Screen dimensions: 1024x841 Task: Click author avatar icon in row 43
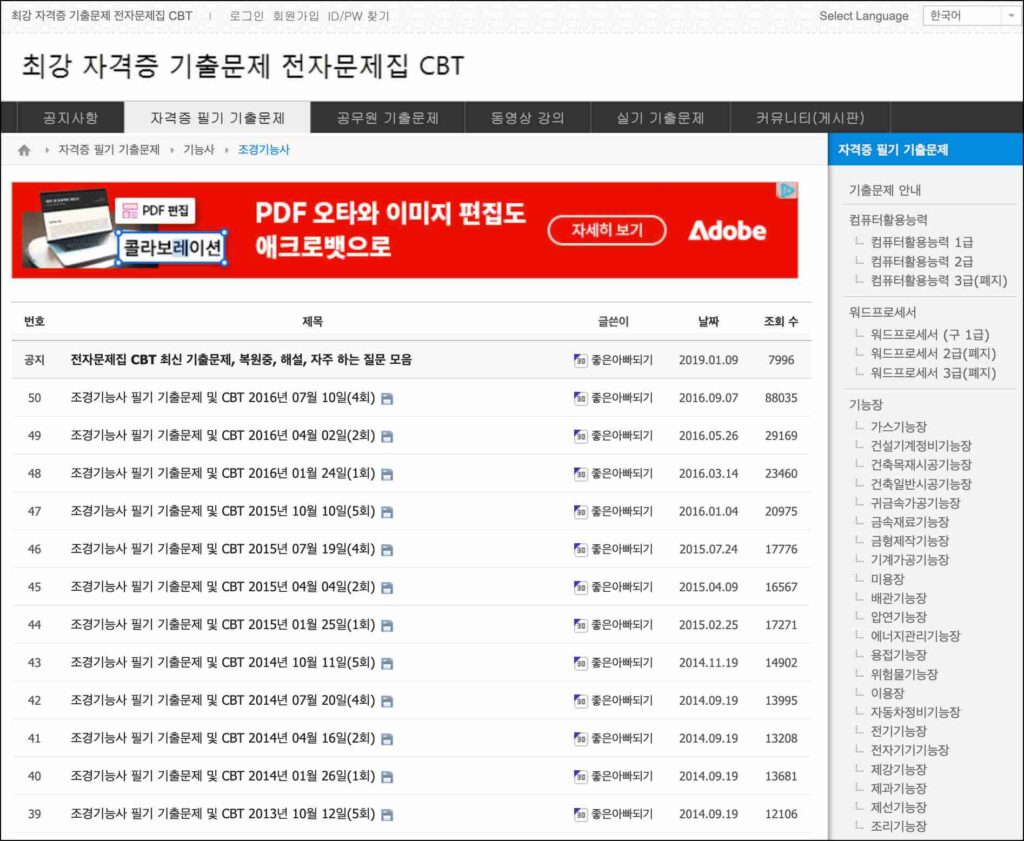click(580, 663)
